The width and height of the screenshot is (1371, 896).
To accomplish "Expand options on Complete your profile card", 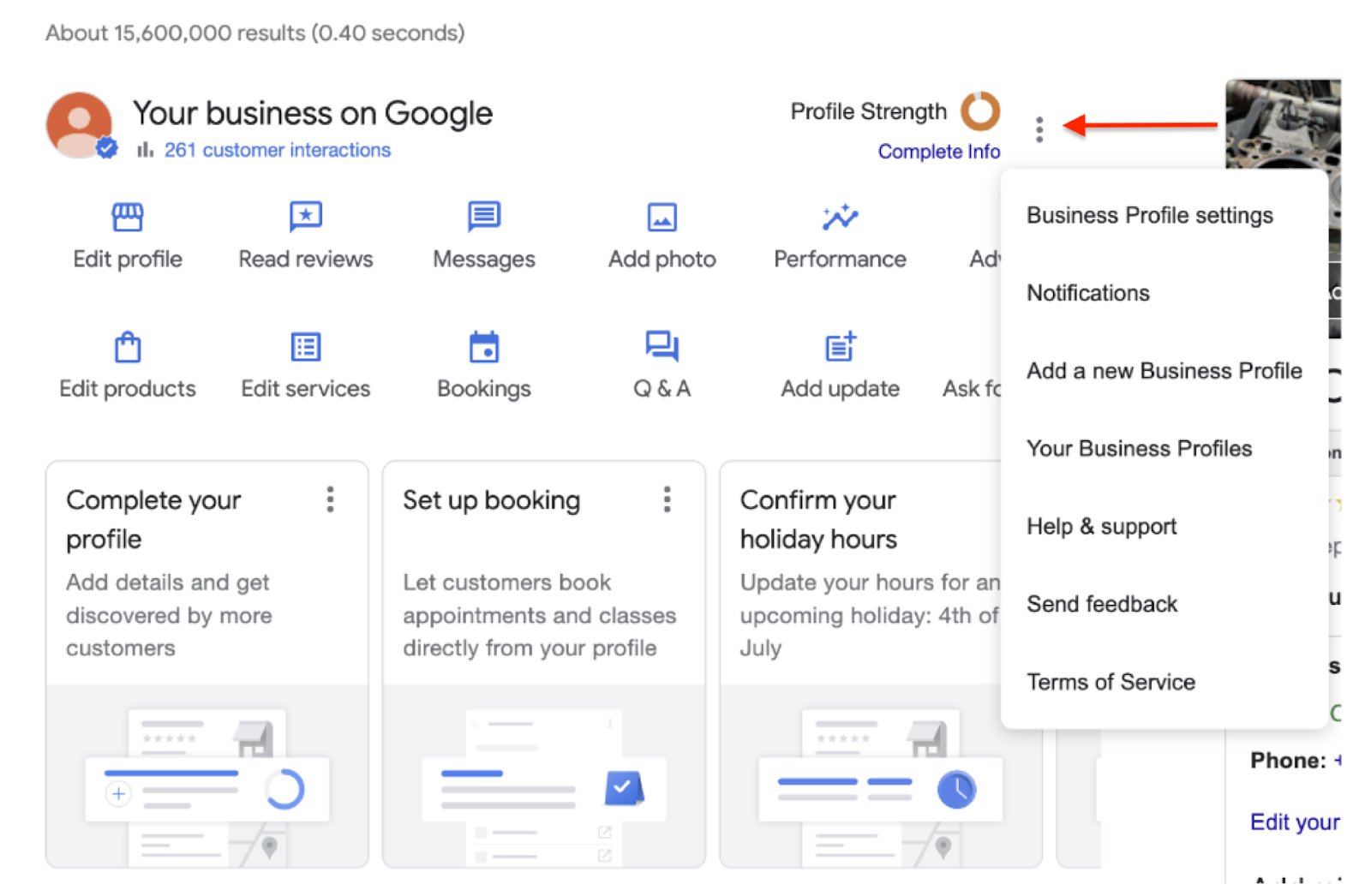I will [330, 499].
